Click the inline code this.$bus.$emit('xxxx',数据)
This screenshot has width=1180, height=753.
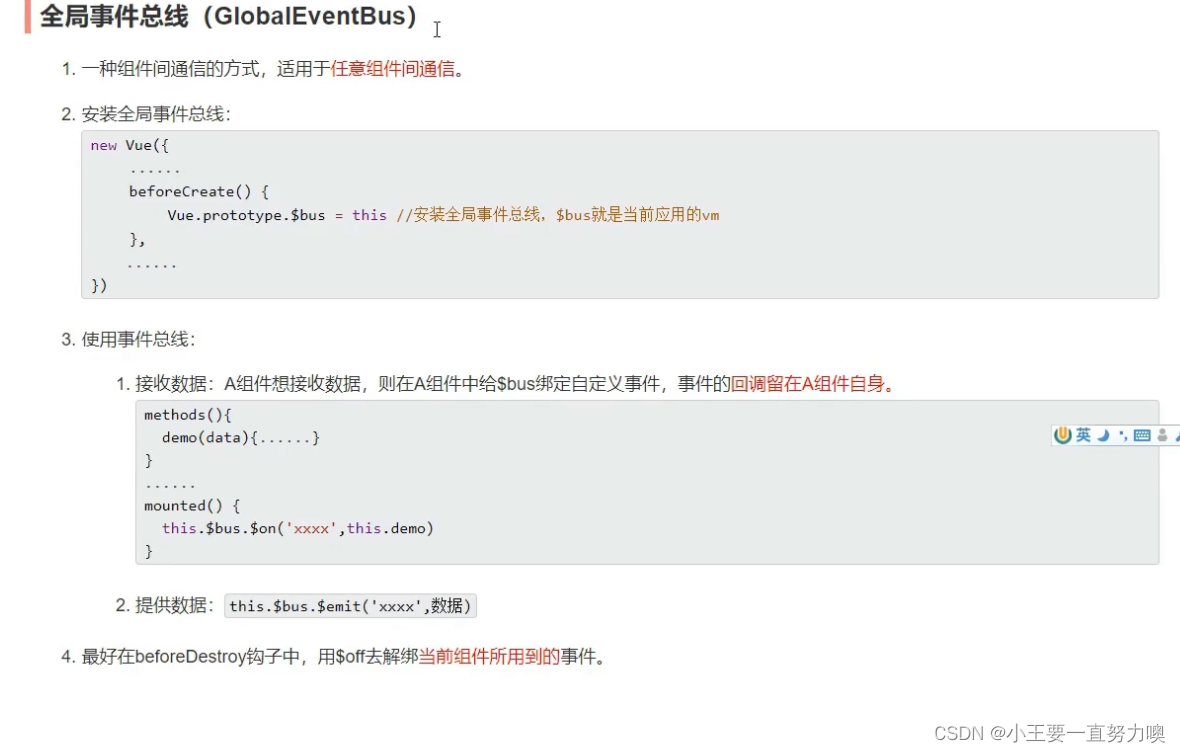point(350,606)
